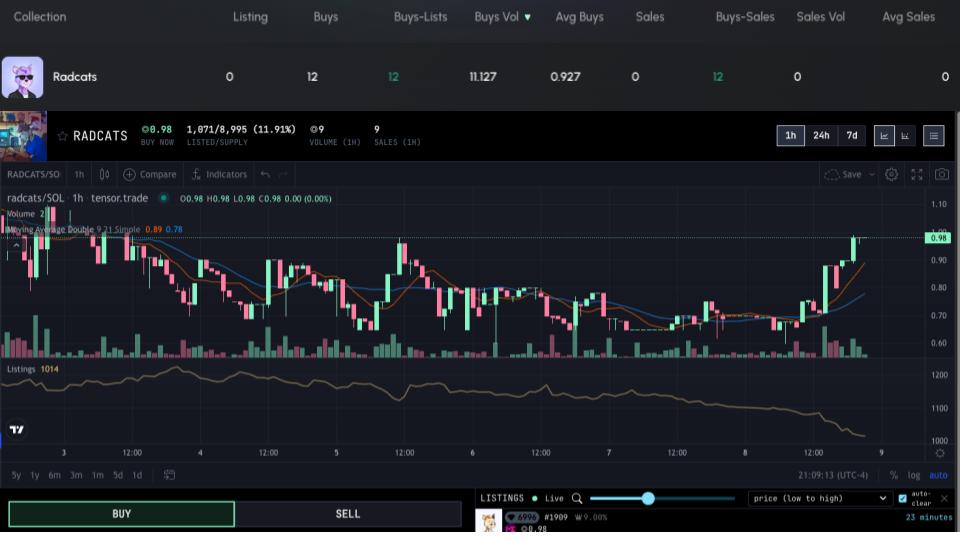
Task: Collapse the indicator legend chevron
Action: [16, 245]
